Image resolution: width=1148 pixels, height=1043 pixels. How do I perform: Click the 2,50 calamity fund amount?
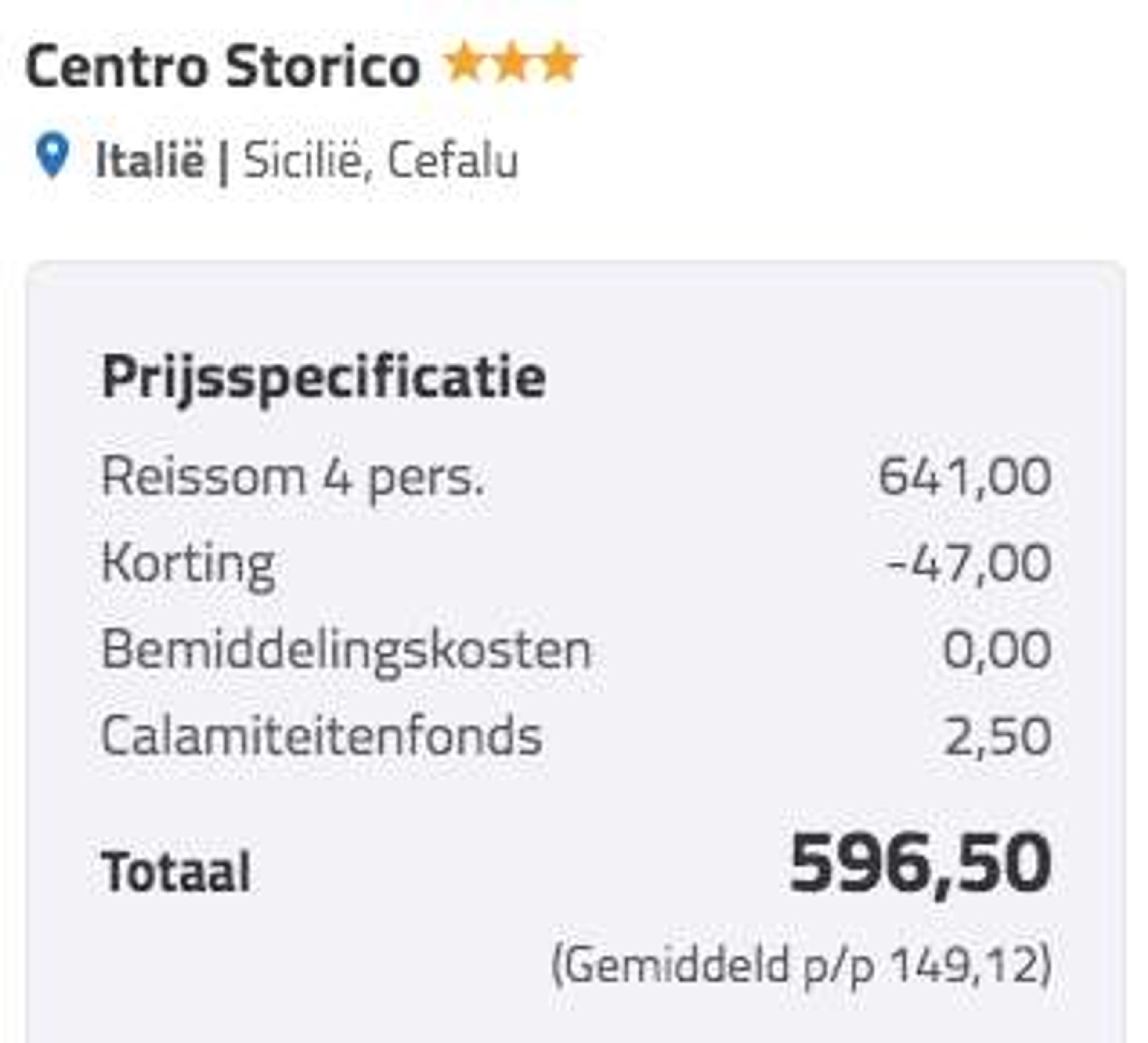tap(997, 737)
